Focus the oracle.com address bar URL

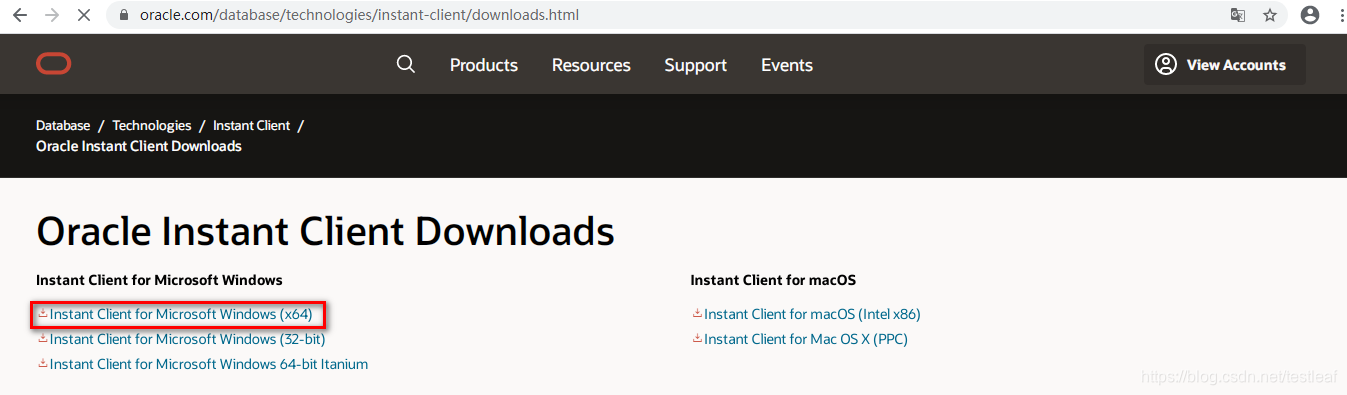pos(359,15)
